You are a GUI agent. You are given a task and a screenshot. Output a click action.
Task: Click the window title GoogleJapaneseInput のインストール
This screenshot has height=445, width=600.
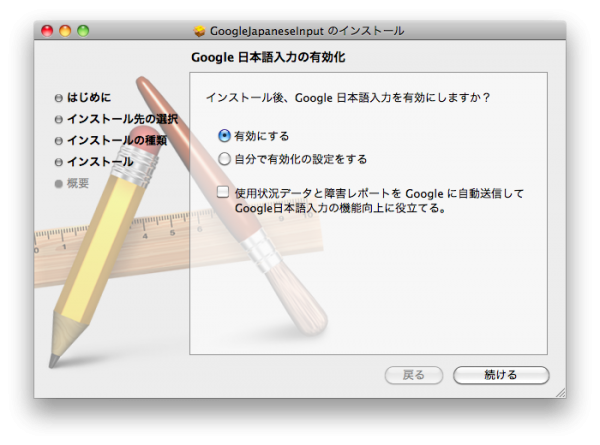point(307,31)
